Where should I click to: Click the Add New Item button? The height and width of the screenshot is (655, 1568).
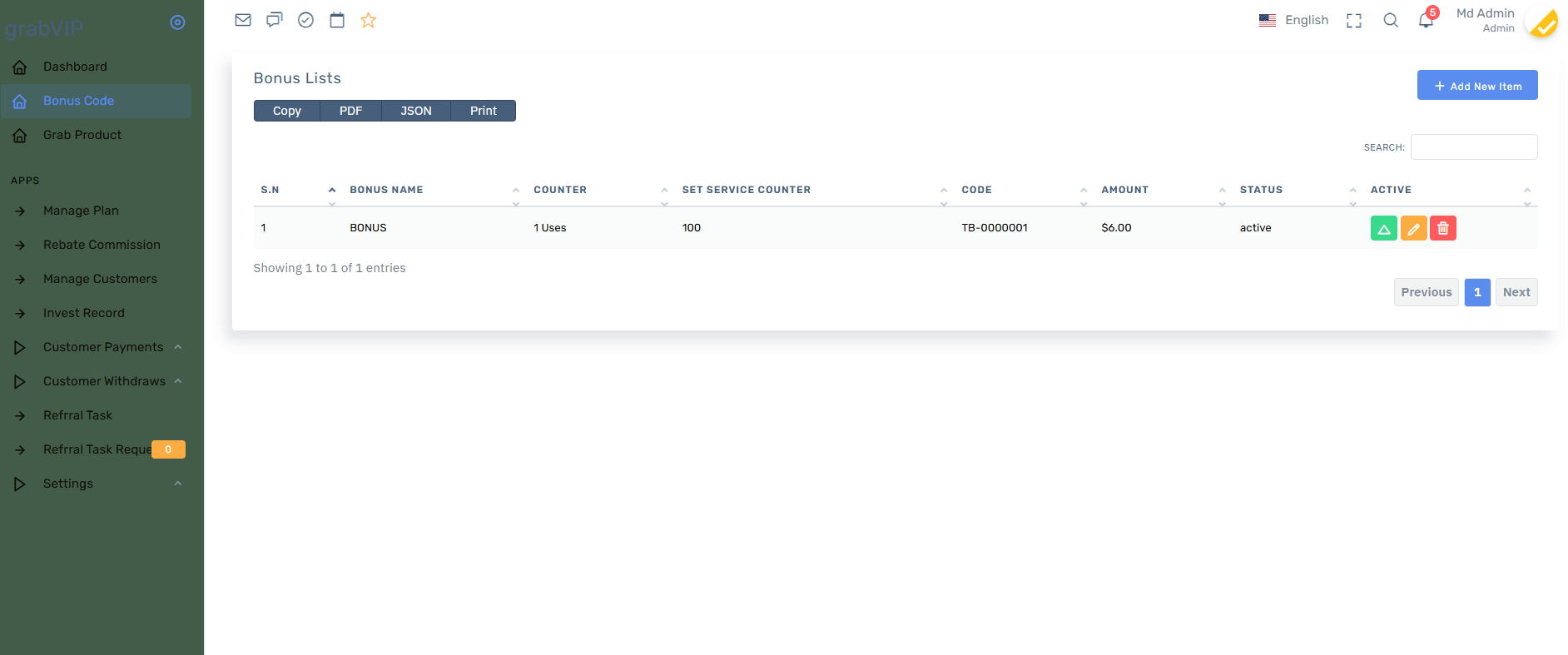(x=1477, y=86)
